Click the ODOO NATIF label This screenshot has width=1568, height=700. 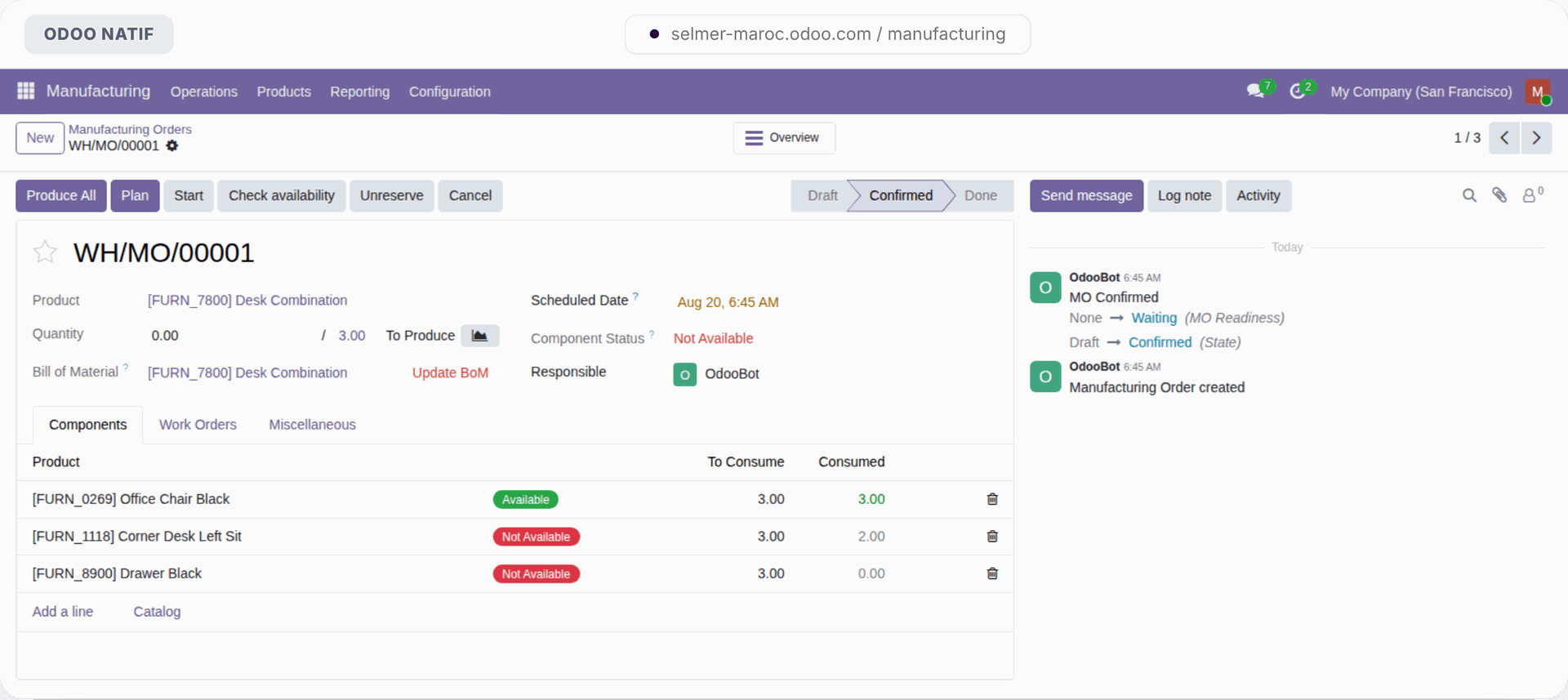coord(99,34)
